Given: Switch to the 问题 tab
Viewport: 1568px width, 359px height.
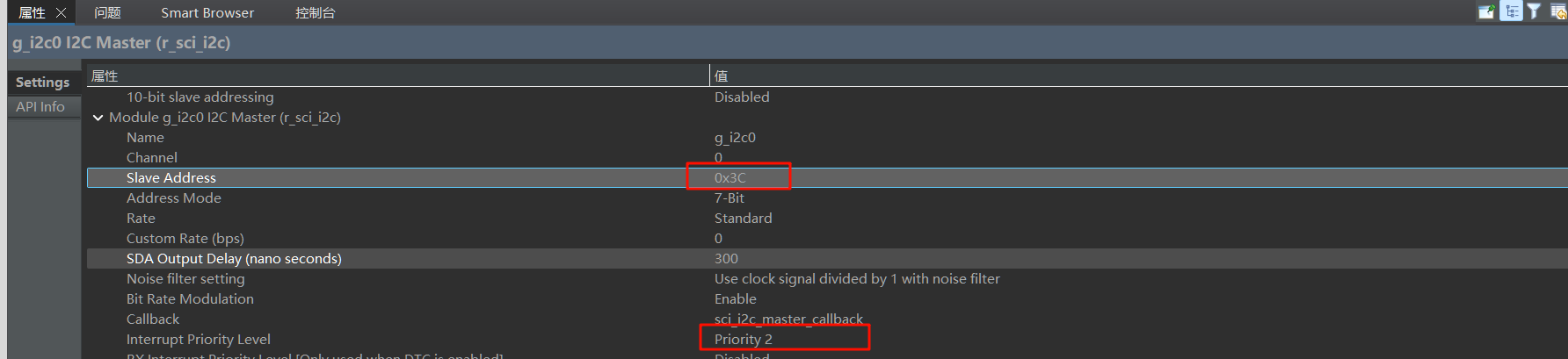Looking at the screenshot, I should click(107, 12).
